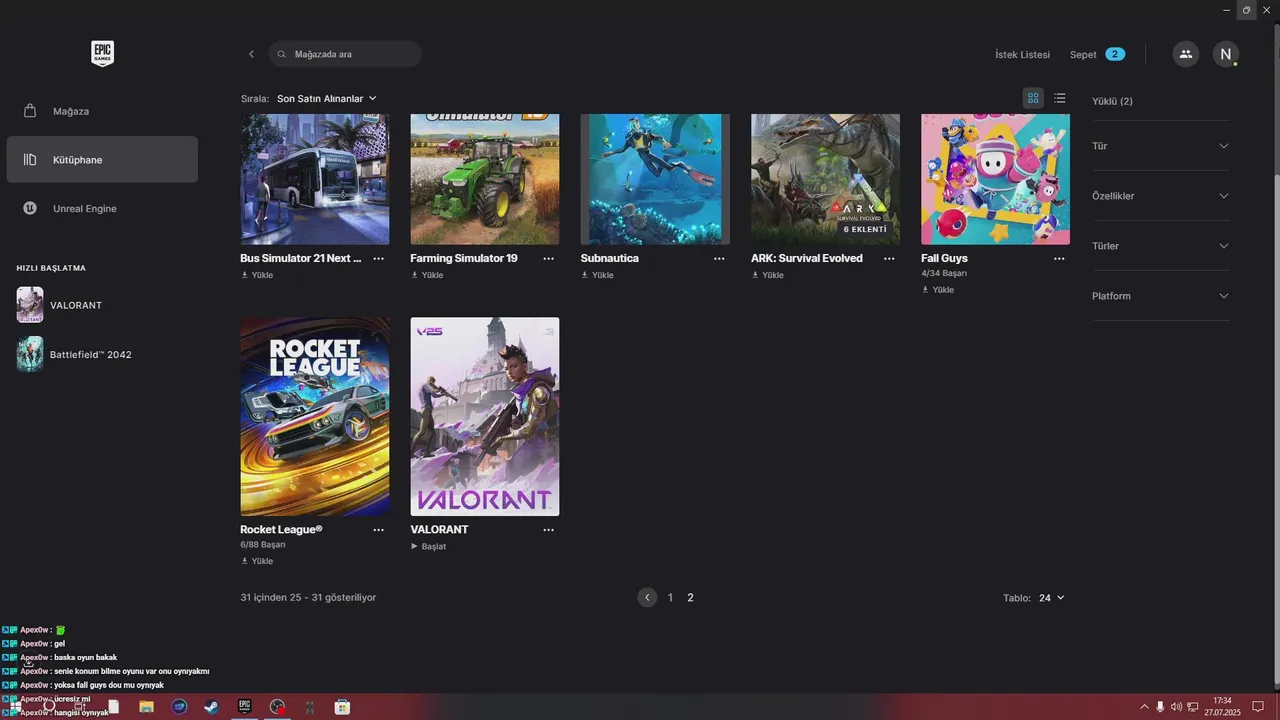
Task: Open Rocket League more options menu
Action: [378, 529]
